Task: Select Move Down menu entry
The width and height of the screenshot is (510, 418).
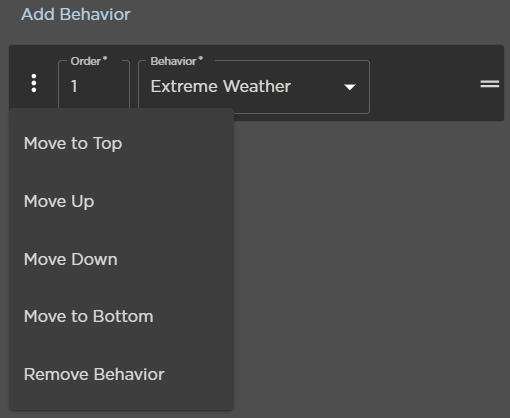Action: point(121,259)
